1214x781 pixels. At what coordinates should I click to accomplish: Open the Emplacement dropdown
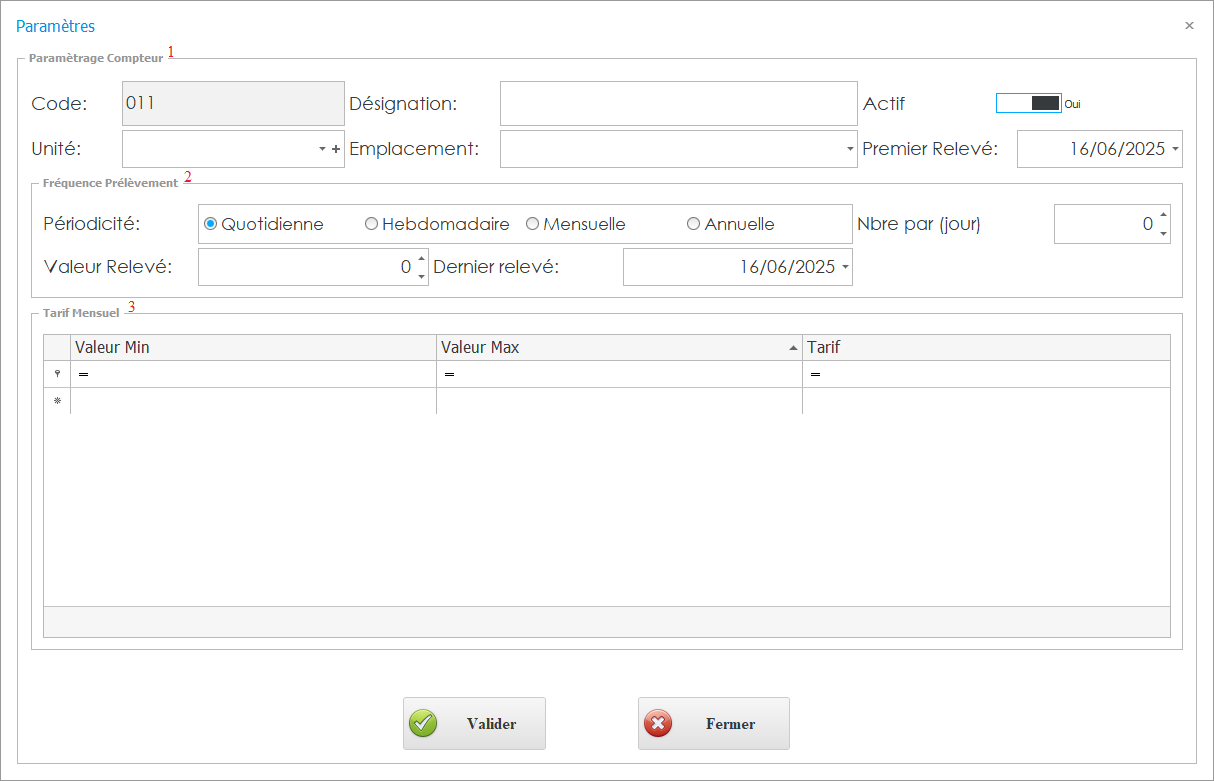pos(849,148)
